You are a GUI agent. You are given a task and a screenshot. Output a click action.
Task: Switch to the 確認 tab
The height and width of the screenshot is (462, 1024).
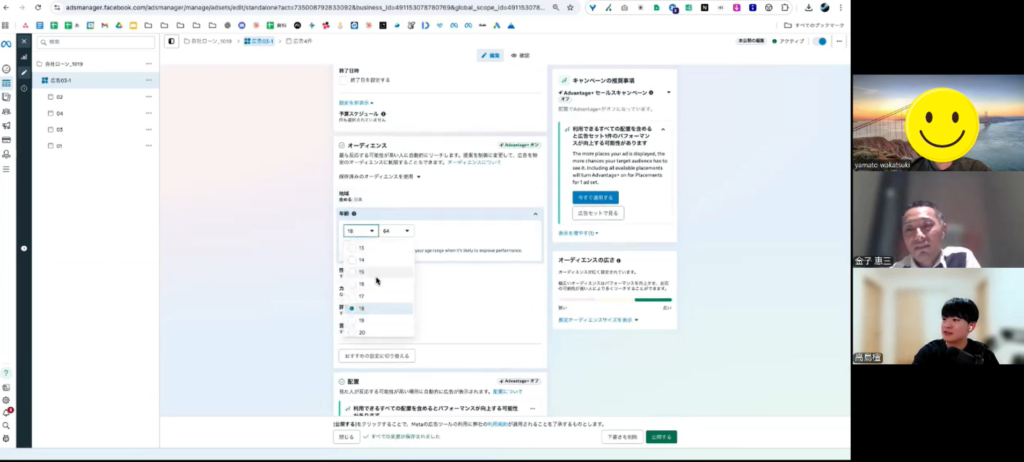tap(520, 55)
